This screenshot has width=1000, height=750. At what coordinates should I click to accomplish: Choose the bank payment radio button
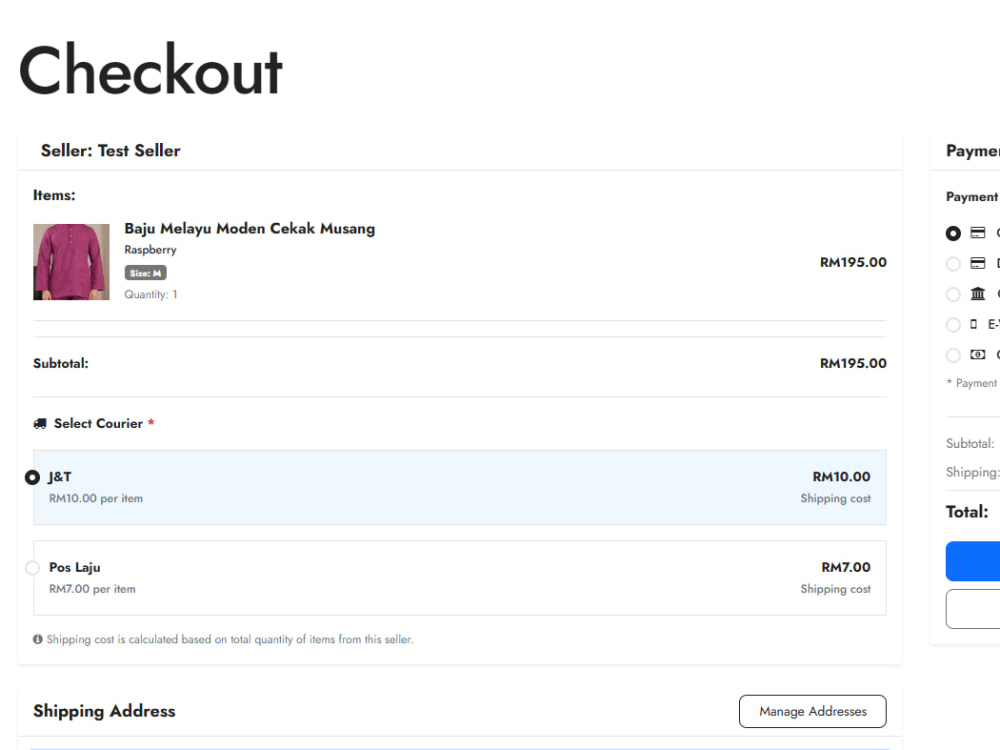[x=953, y=294]
